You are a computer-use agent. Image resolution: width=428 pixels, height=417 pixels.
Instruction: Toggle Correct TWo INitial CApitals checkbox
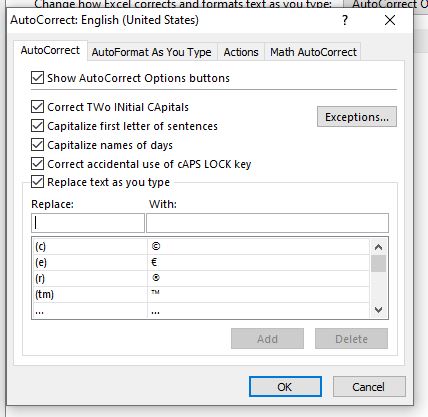[37, 107]
